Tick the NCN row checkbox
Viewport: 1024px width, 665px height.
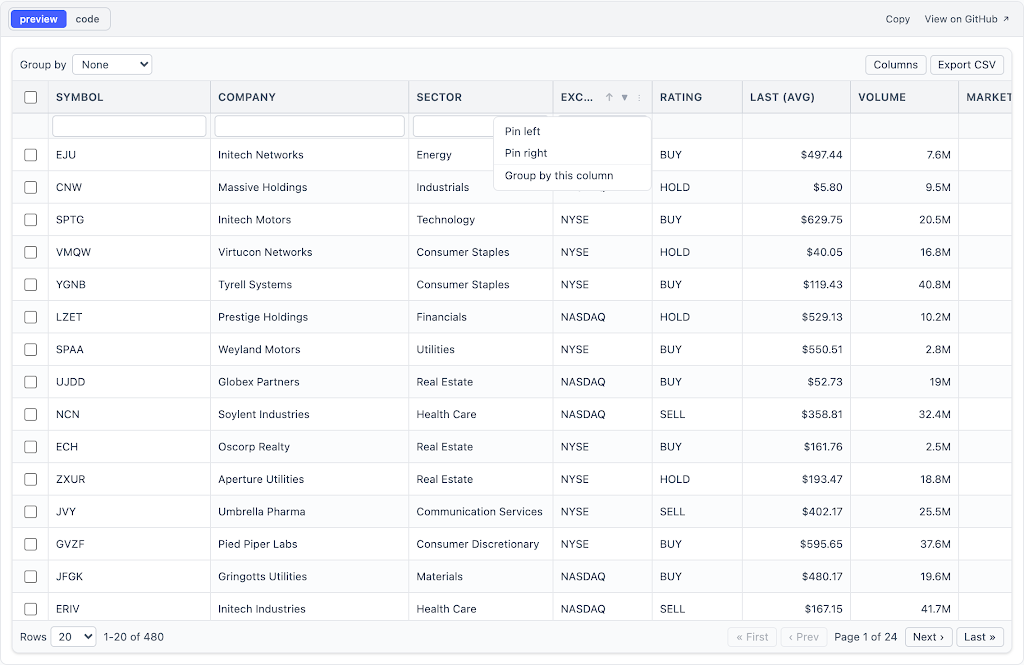pos(31,414)
